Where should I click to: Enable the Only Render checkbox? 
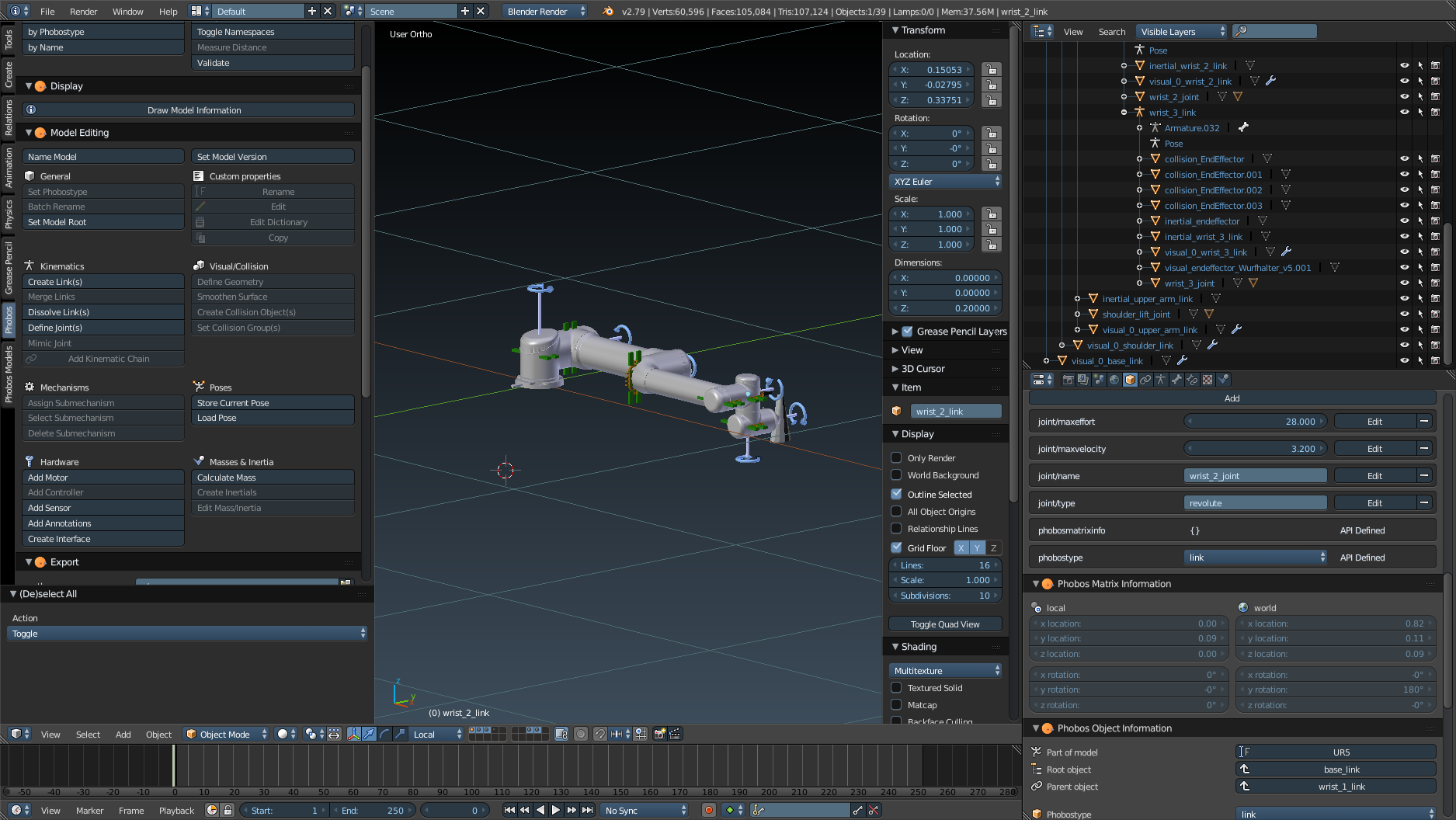click(x=896, y=458)
